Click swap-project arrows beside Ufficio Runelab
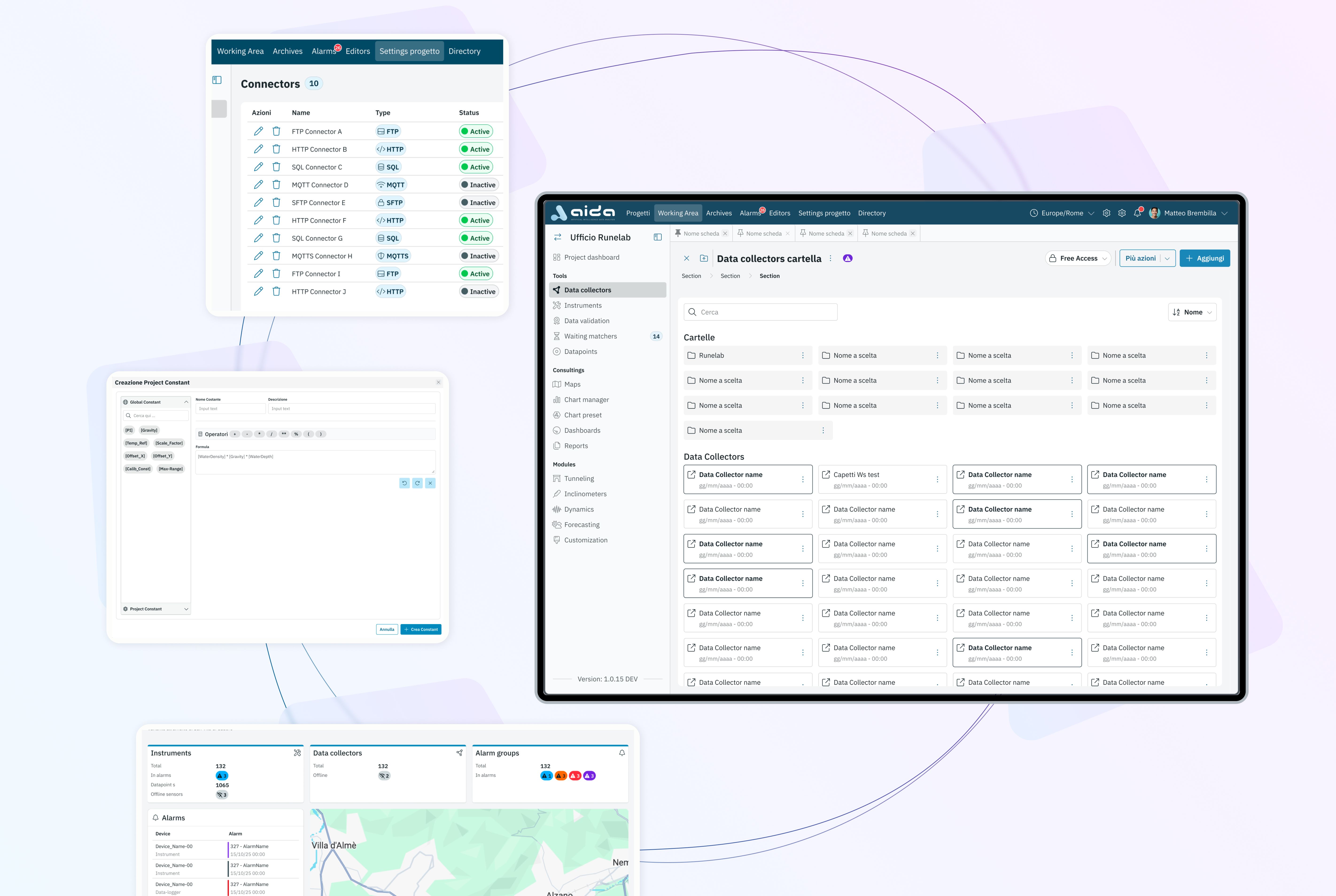The image size is (1336, 896). click(557, 237)
